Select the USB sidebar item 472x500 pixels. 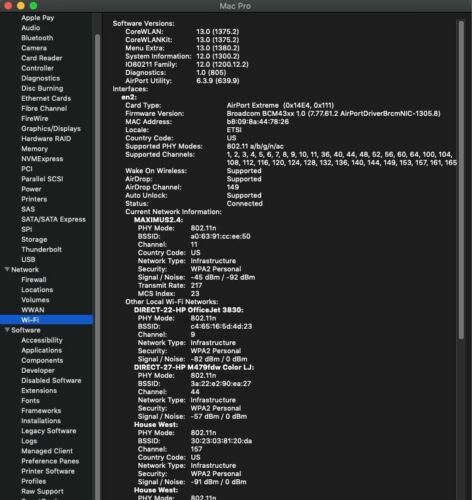click(28, 260)
